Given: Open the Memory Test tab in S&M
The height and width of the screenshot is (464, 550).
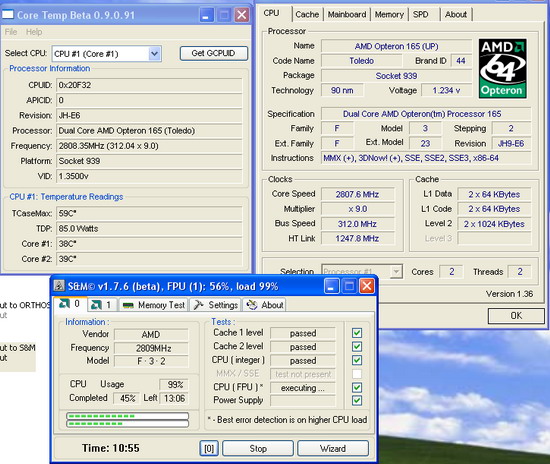Looking at the screenshot, I should coord(154,305).
